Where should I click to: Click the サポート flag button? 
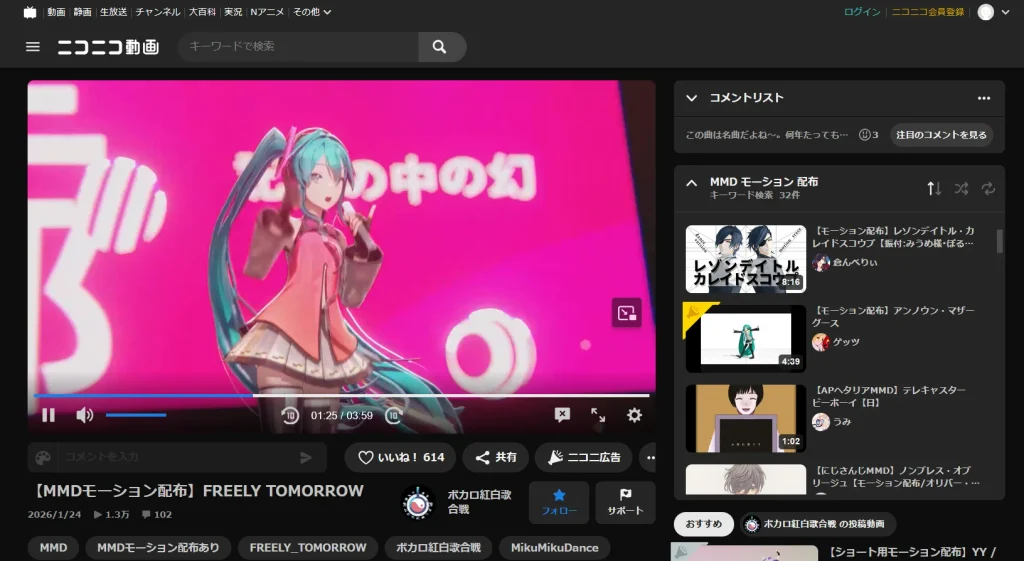coord(625,502)
